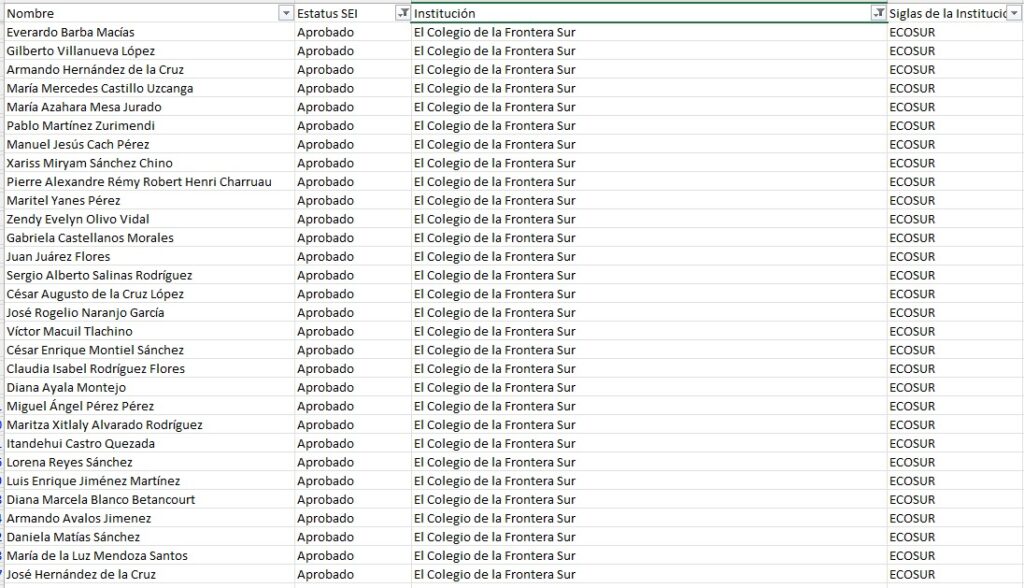Select Aprobado status for Juan Juárez Flores
The width and height of the screenshot is (1024, 588).
[x=325, y=257]
